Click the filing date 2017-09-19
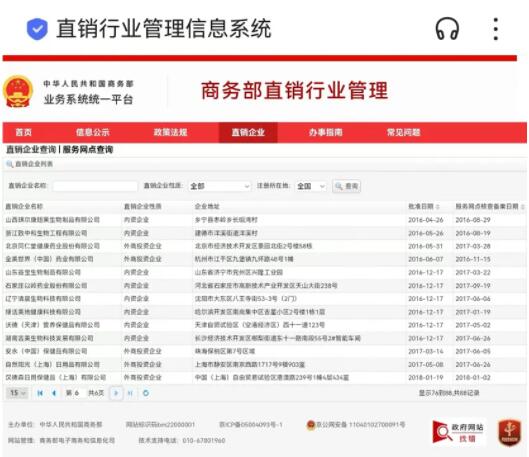Screen dimensions: 529x457 pyautogui.click(x=473, y=286)
